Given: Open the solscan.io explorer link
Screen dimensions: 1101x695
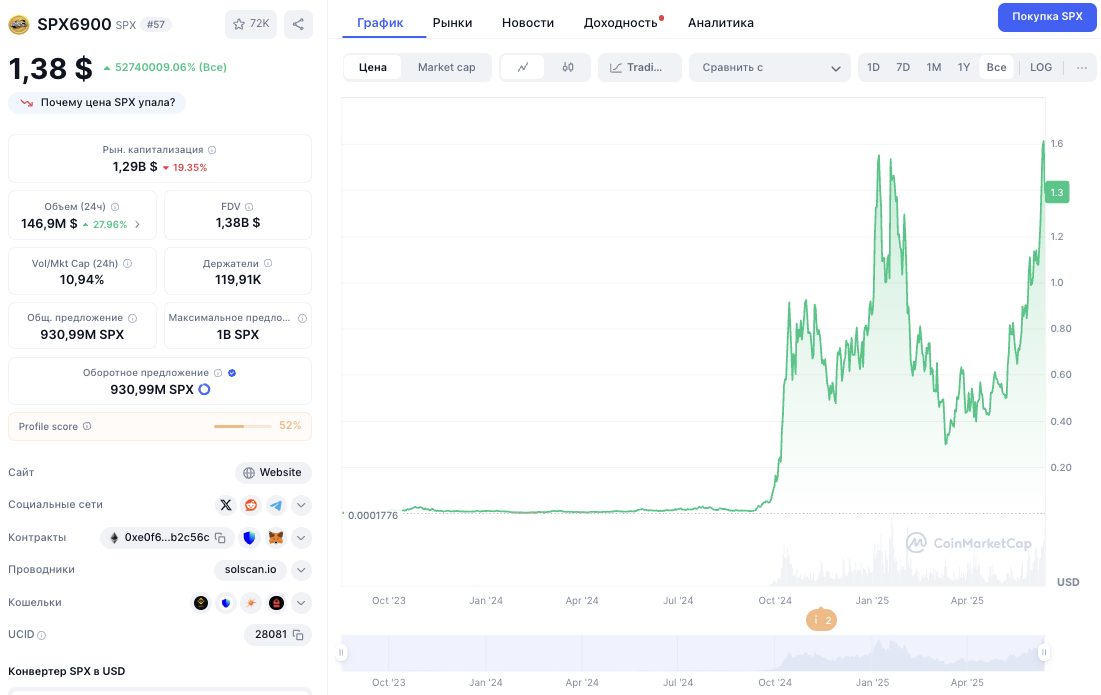Looking at the screenshot, I should point(250,570).
